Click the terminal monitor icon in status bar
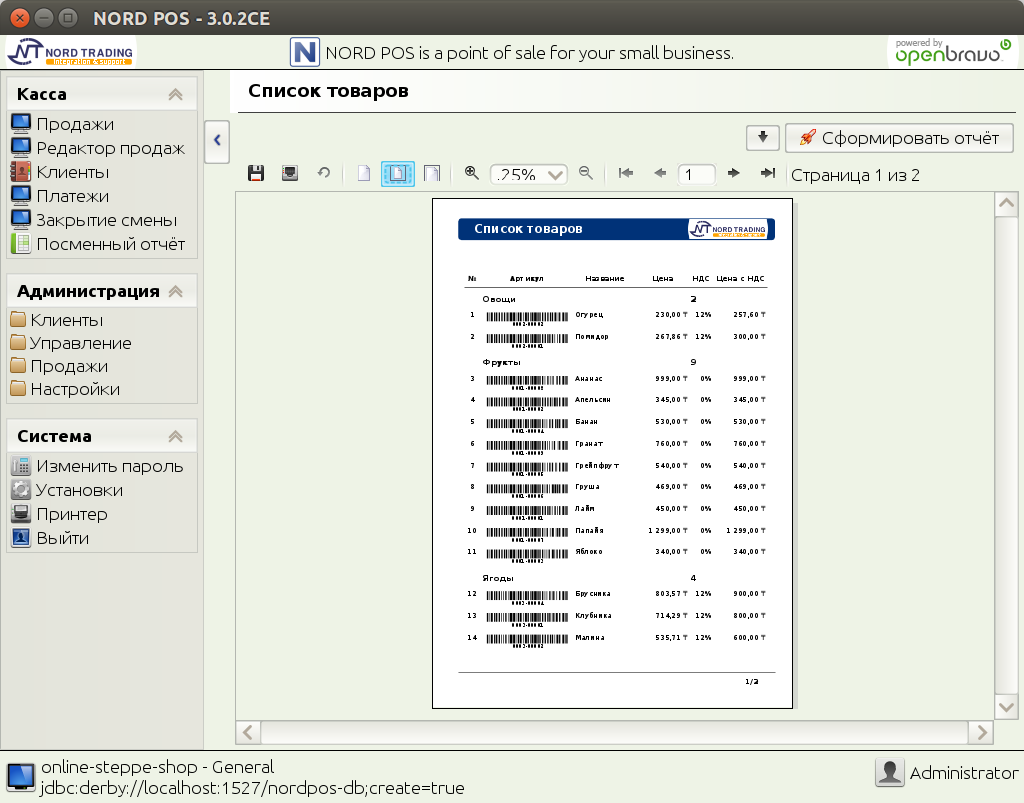Viewport: 1024px width, 803px height. point(20,777)
